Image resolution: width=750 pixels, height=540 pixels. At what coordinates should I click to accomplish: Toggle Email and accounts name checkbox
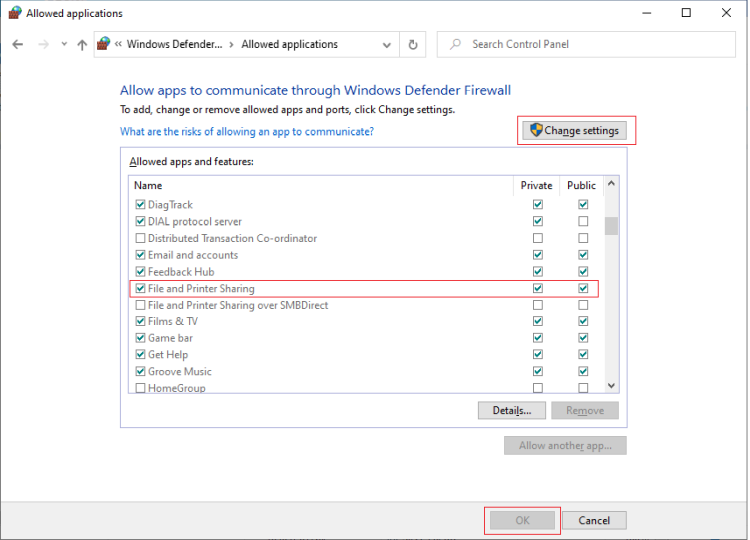pyautogui.click(x=140, y=255)
